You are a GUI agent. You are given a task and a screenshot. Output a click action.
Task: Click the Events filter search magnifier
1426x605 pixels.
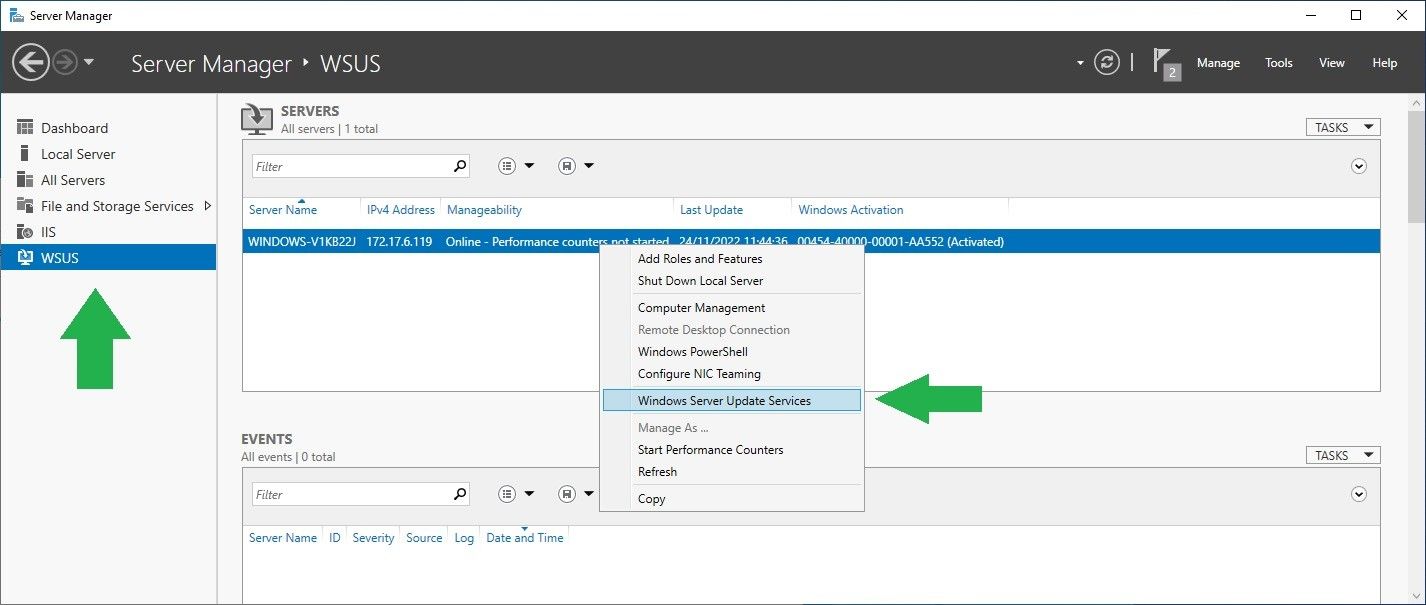[x=460, y=494]
